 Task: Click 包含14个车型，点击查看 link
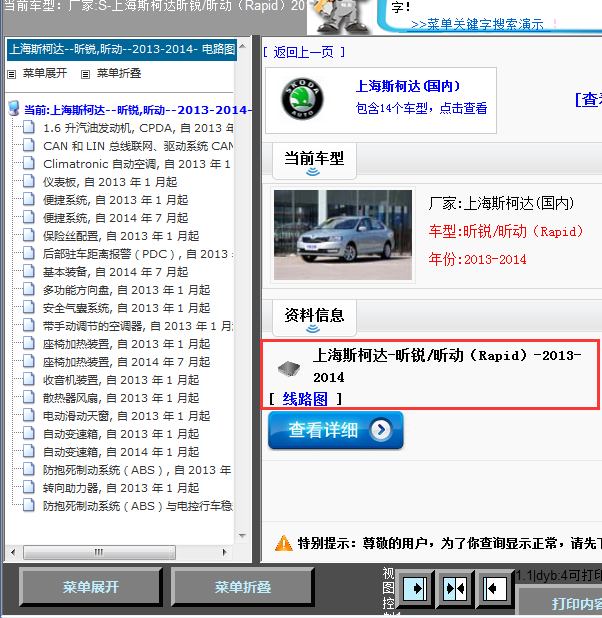click(x=421, y=108)
